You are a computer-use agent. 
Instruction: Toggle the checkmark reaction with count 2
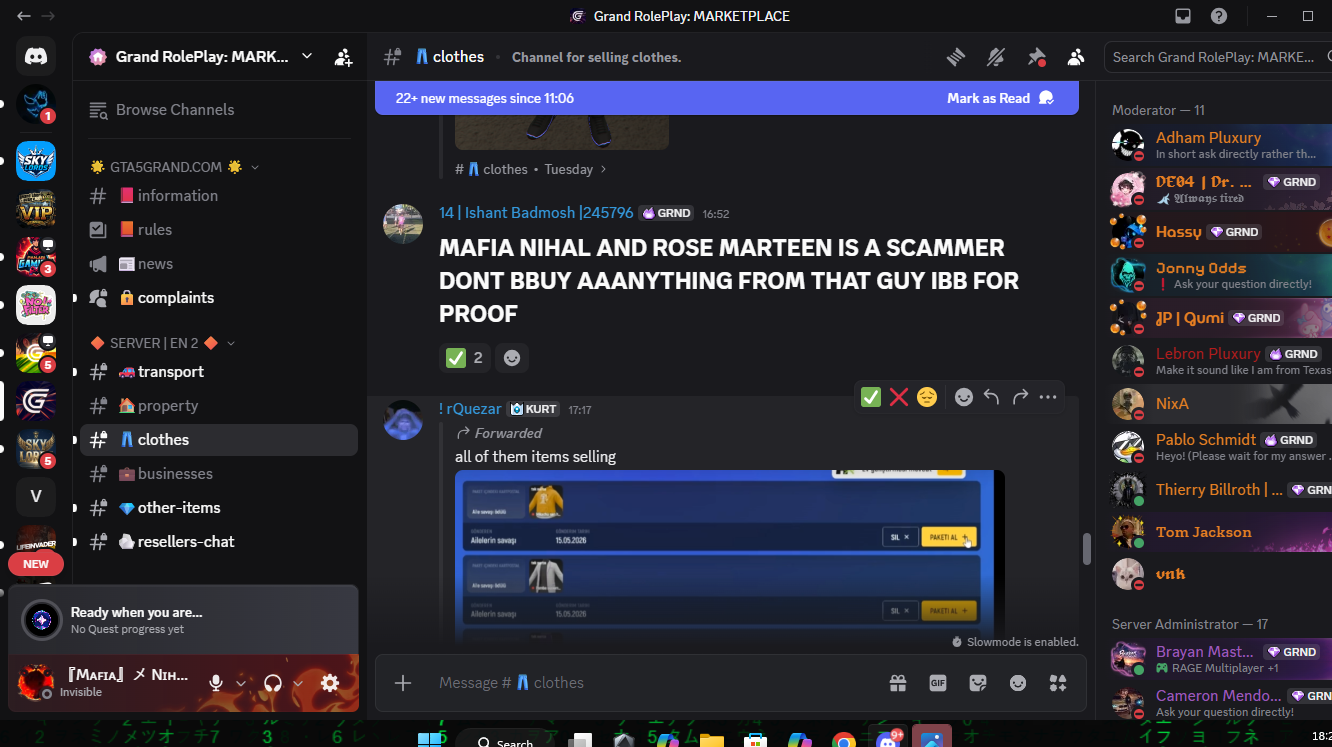click(x=465, y=357)
